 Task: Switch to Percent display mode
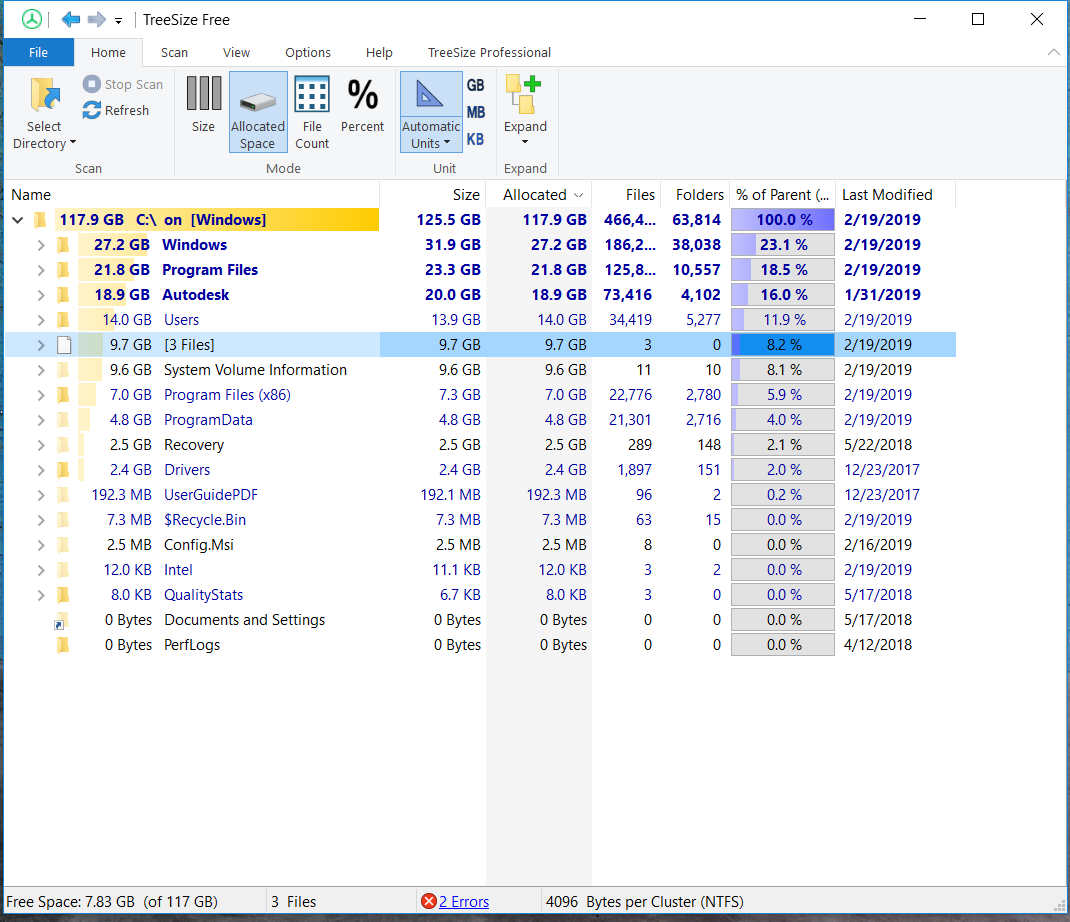point(362,104)
